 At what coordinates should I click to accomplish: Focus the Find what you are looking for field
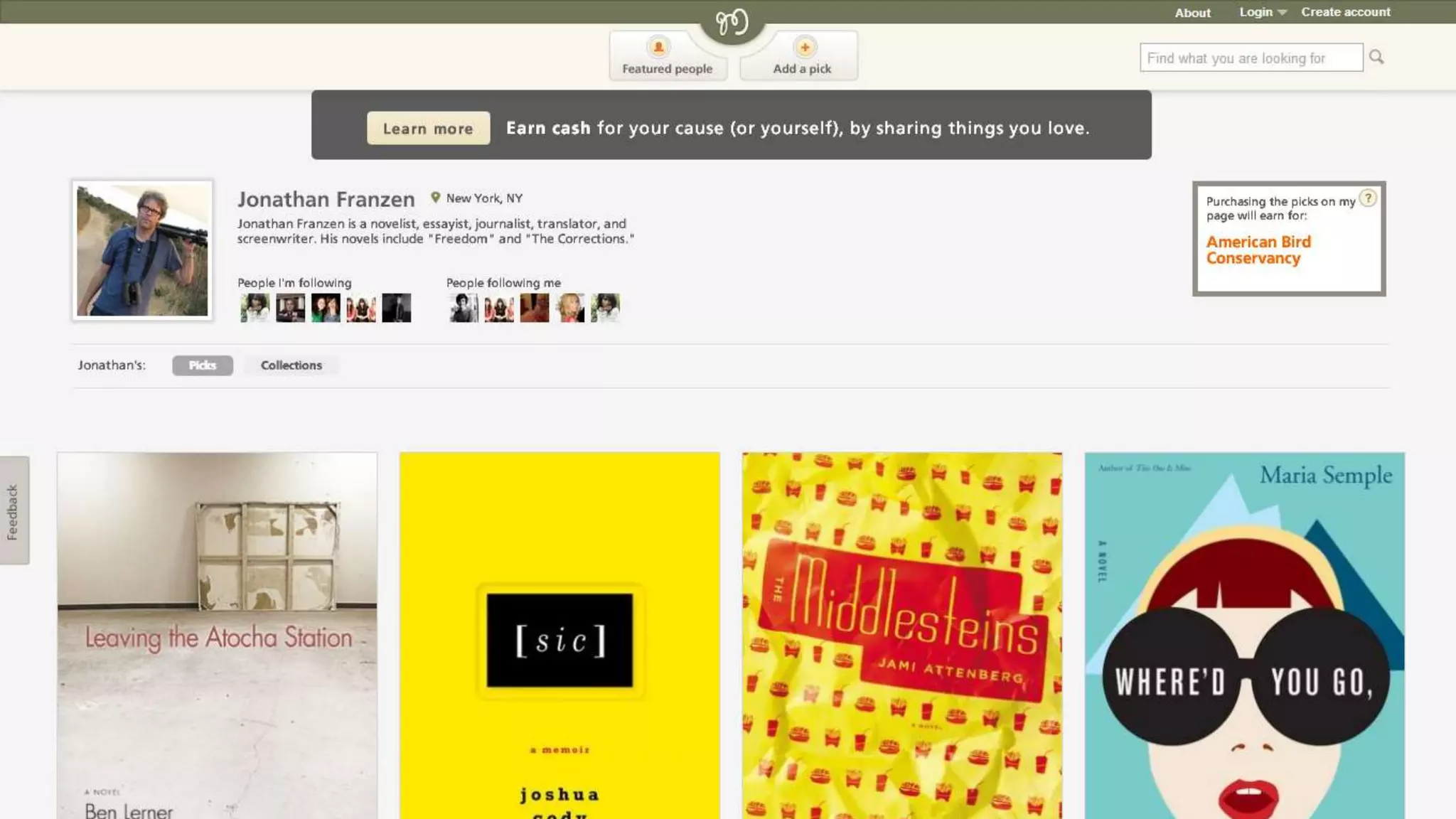click(1251, 58)
